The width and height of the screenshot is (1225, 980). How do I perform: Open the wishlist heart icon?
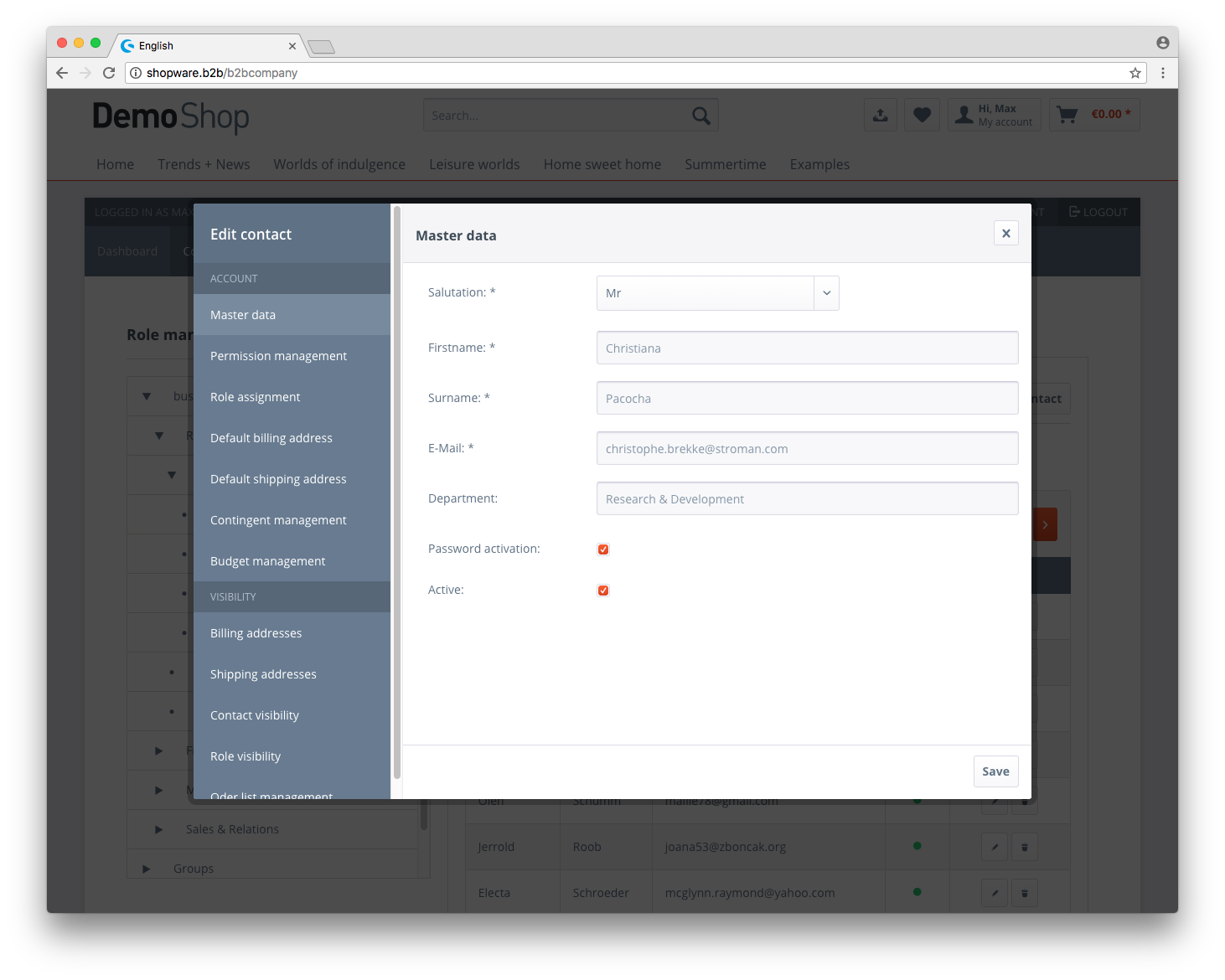[922, 115]
